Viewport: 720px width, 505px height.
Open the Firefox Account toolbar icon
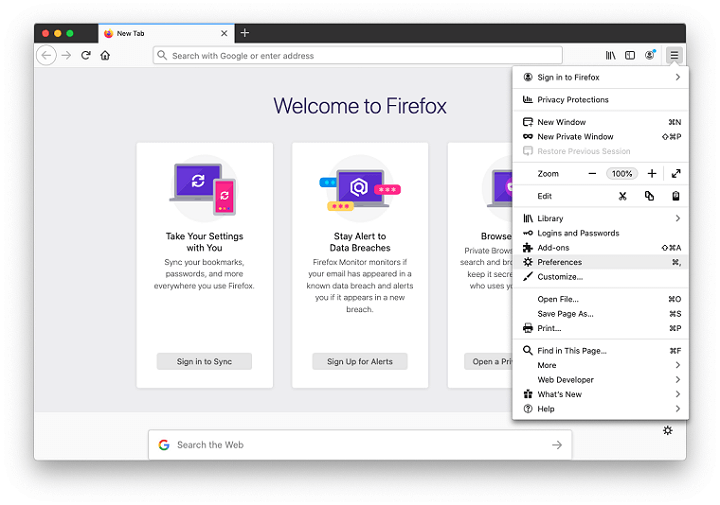tap(650, 56)
